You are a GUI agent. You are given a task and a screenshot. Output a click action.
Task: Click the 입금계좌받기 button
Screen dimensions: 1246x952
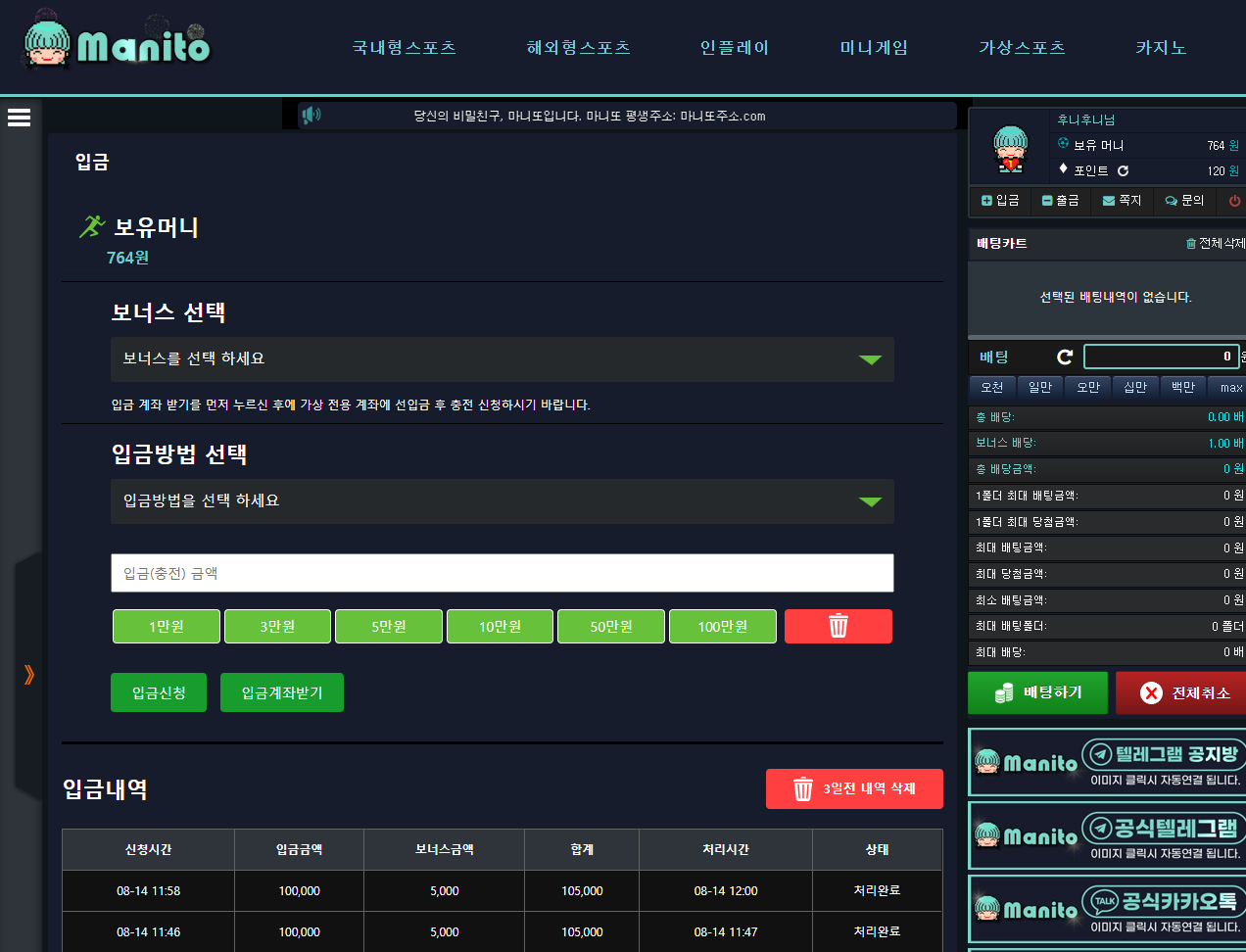click(x=281, y=692)
